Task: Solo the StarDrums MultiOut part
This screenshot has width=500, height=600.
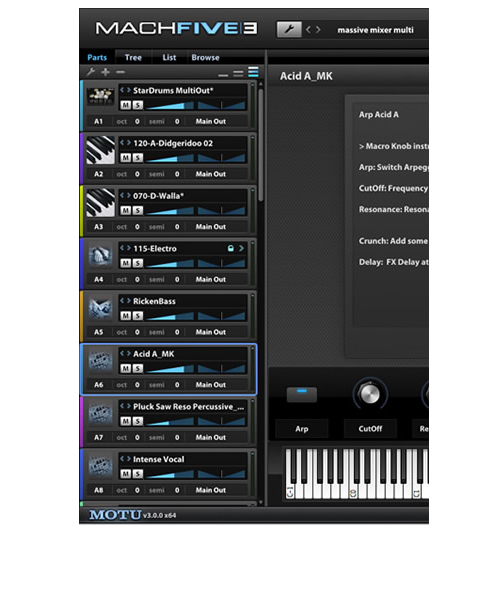Action: pos(138,105)
